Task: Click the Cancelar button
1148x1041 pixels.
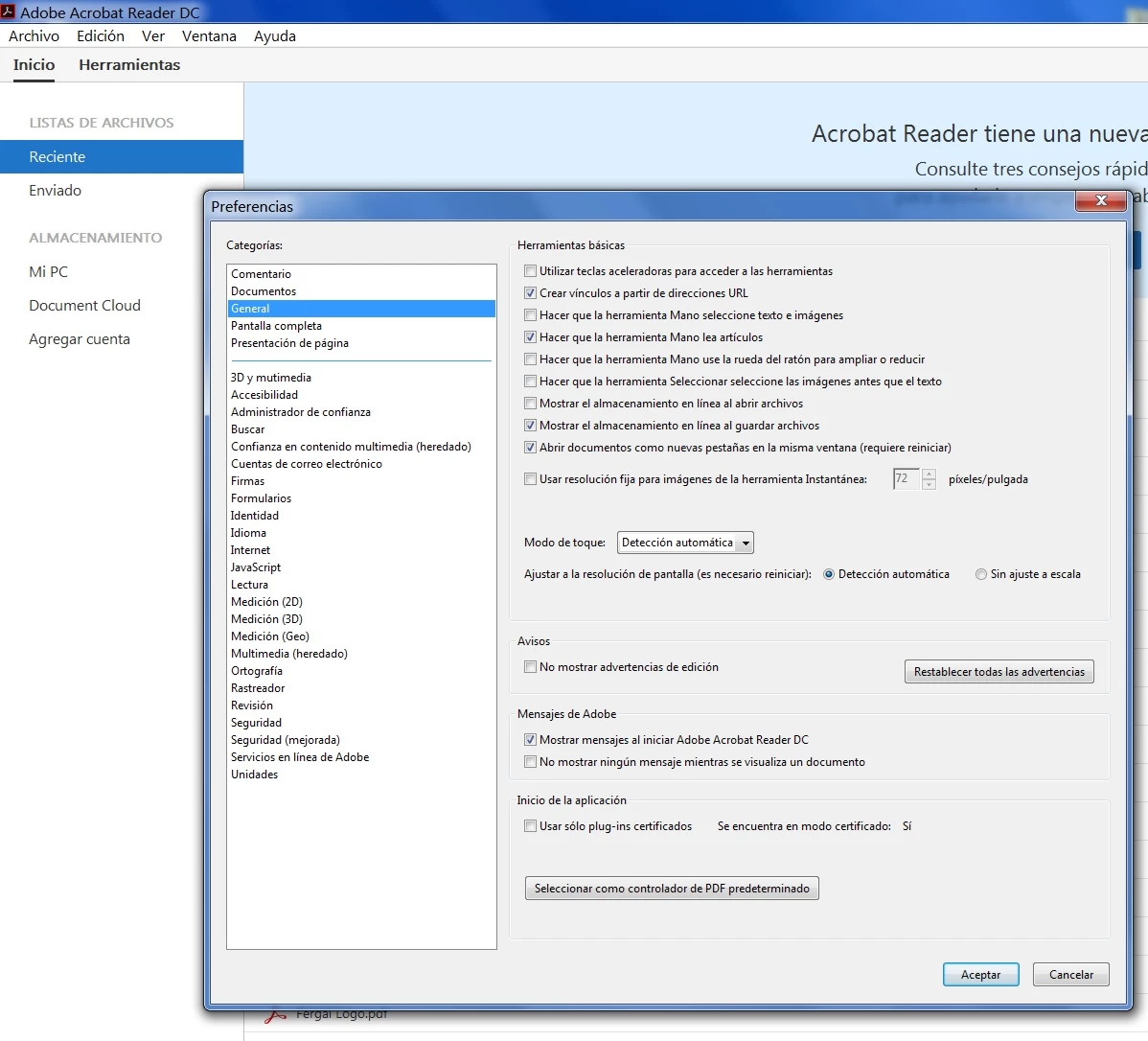Action: pyautogui.click(x=1070, y=975)
